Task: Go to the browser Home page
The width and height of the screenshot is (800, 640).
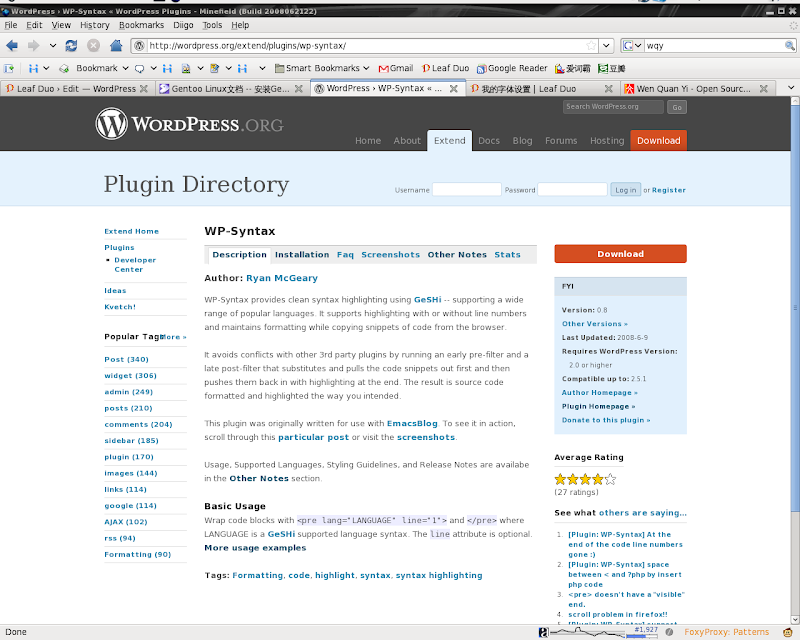Action: pos(116,46)
